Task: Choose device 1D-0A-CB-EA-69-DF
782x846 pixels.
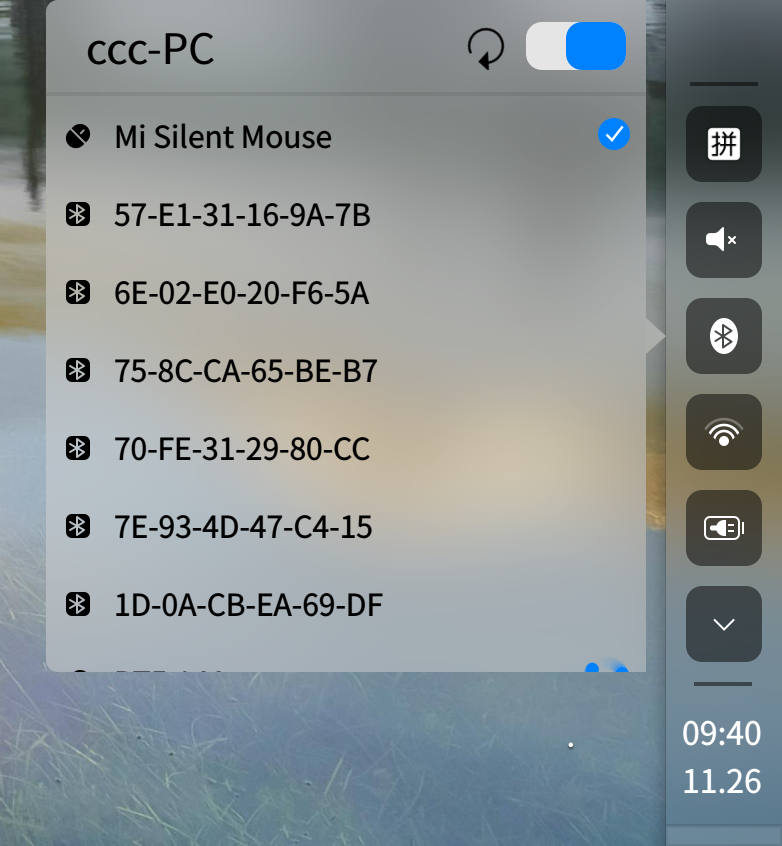Action: (249, 605)
